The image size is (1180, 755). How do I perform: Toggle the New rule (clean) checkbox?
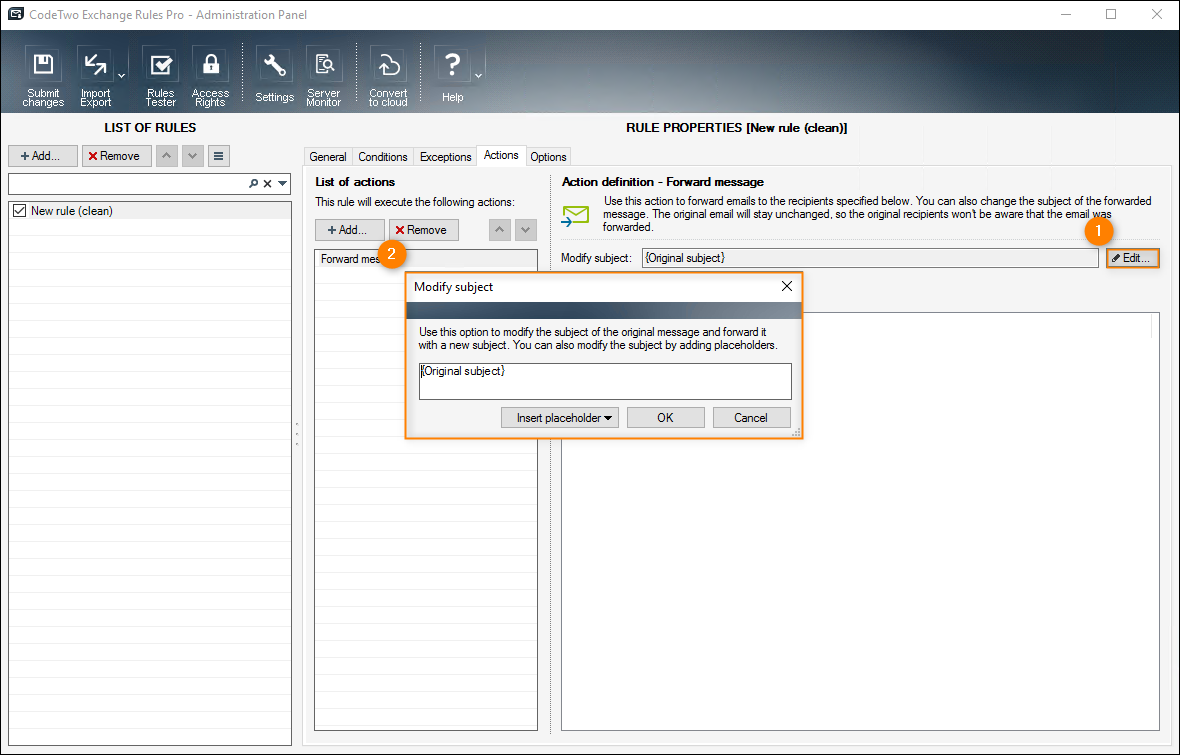[x=20, y=211]
